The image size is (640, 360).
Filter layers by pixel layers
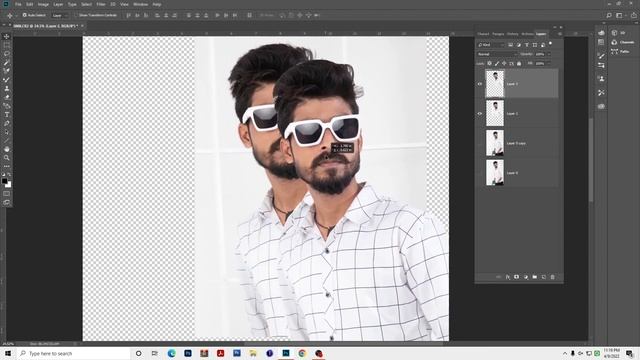[511, 45]
